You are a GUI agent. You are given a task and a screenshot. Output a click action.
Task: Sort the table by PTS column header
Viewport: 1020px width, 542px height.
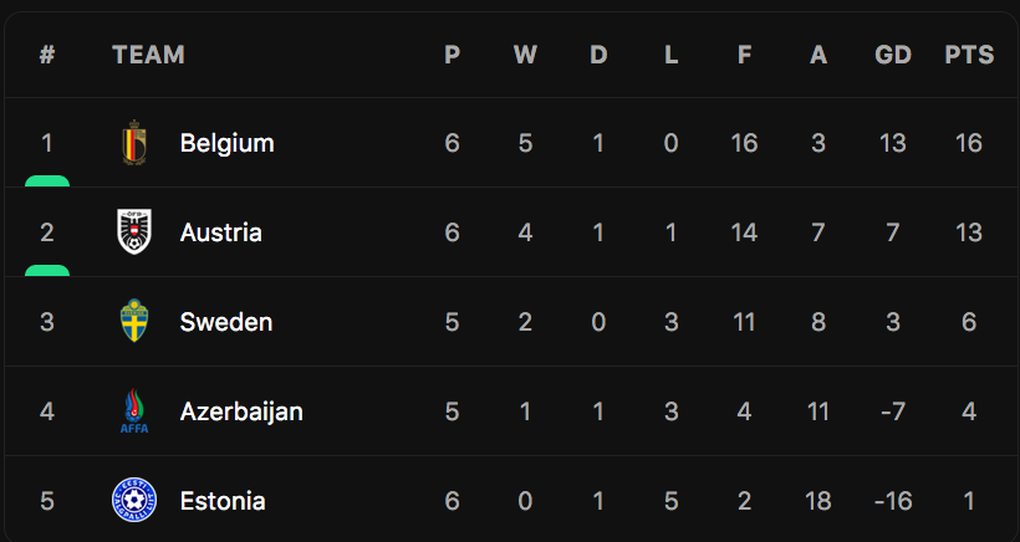pyautogui.click(x=969, y=55)
